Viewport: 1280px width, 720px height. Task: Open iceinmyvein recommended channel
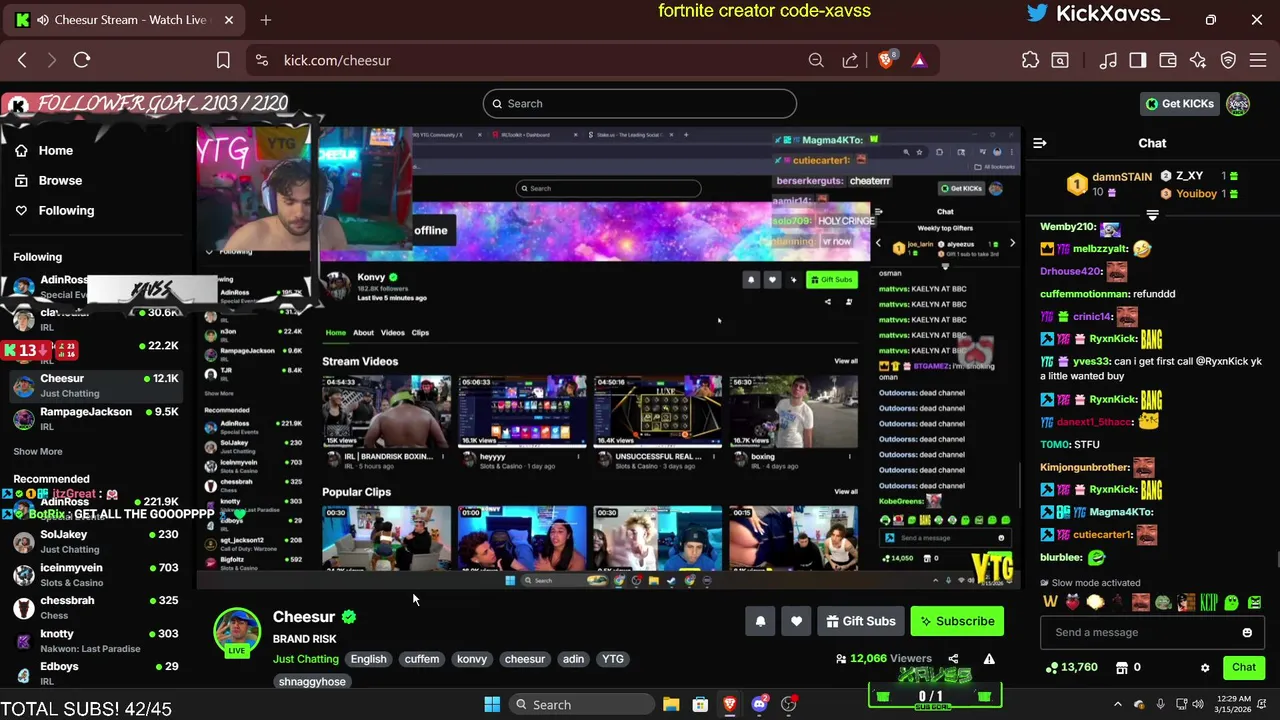coord(95,574)
